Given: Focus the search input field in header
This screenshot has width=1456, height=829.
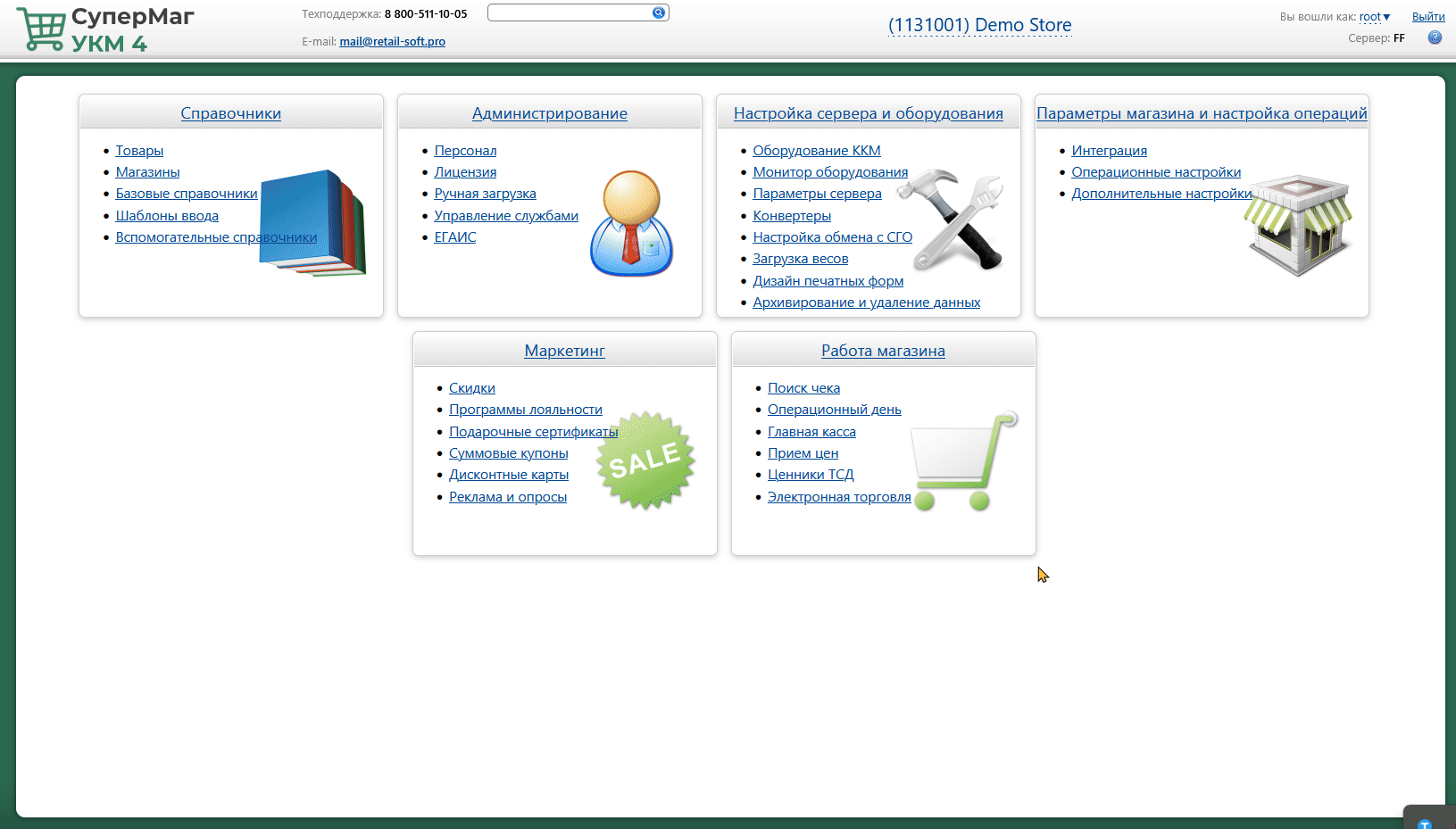Looking at the screenshot, I should click(570, 12).
